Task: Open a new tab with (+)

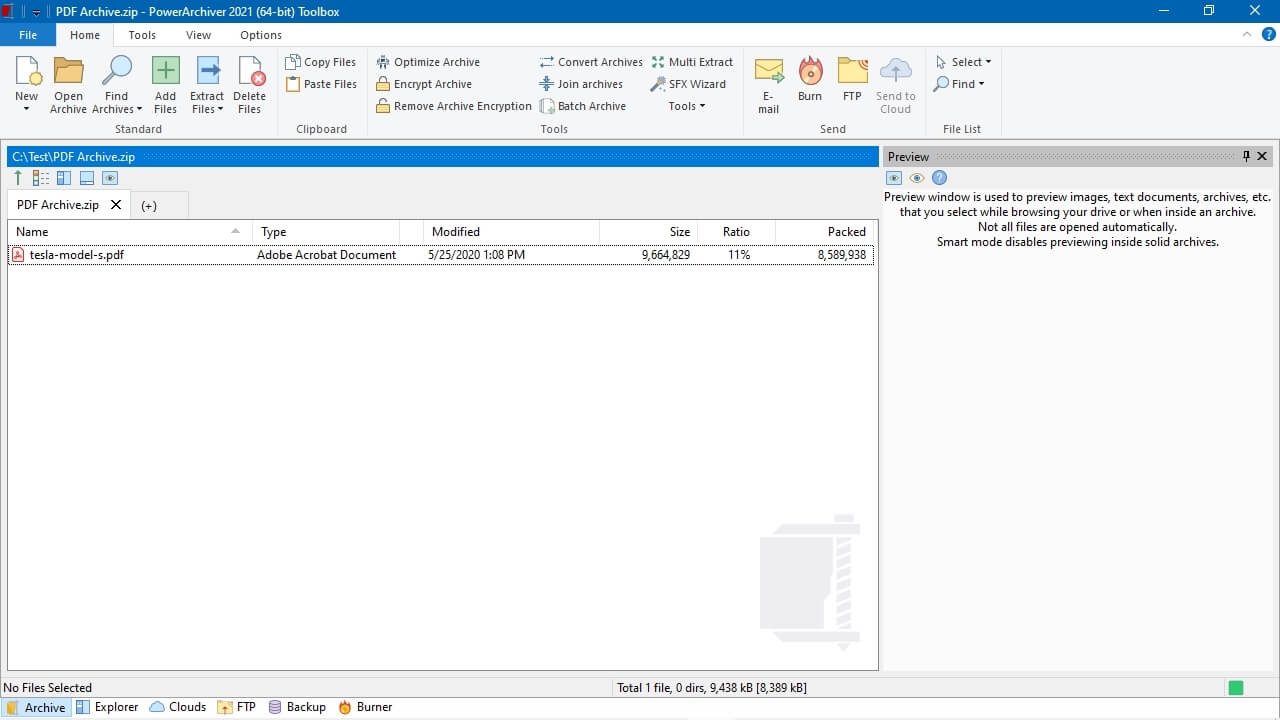Action: click(149, 206)
